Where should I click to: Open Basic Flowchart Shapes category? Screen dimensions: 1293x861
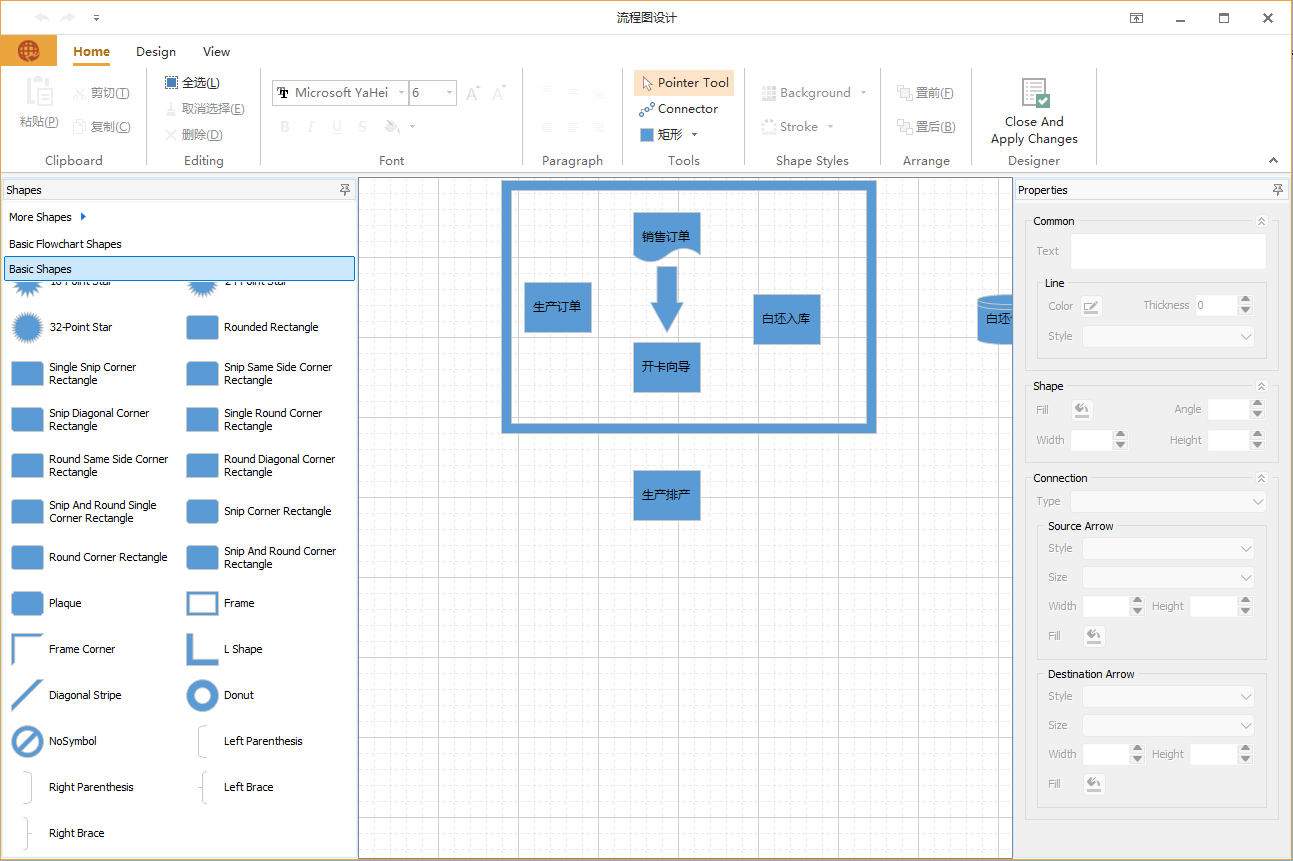(x=65, y=244)
